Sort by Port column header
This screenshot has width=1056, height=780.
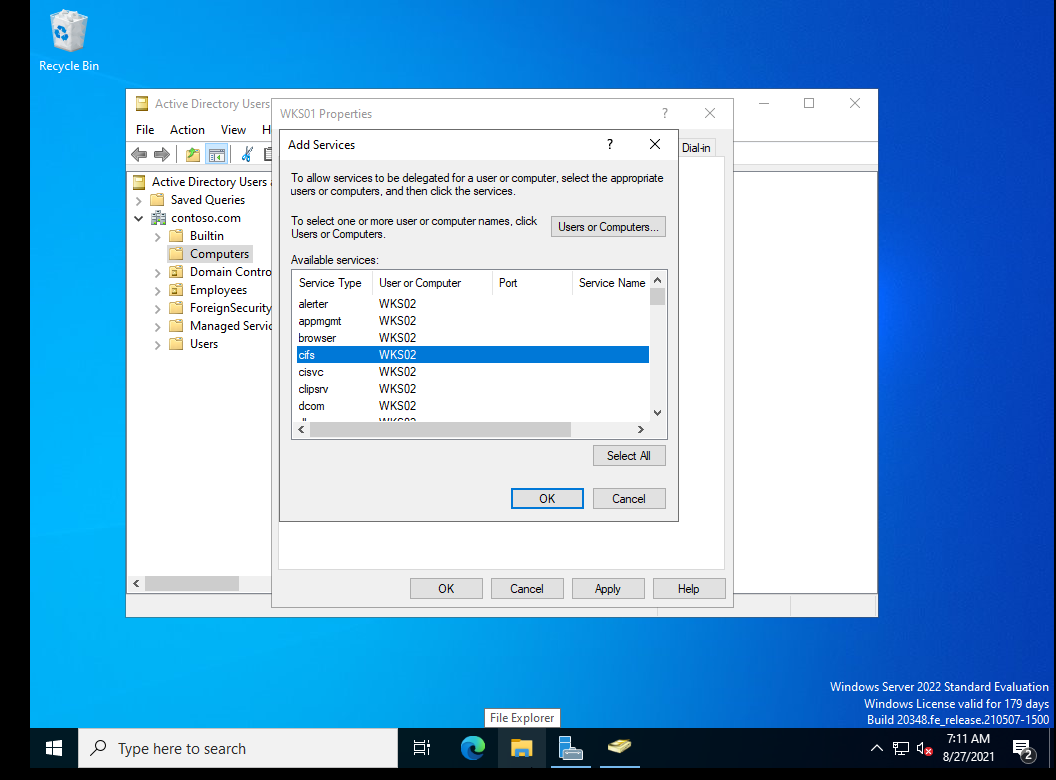click(532, 283)
